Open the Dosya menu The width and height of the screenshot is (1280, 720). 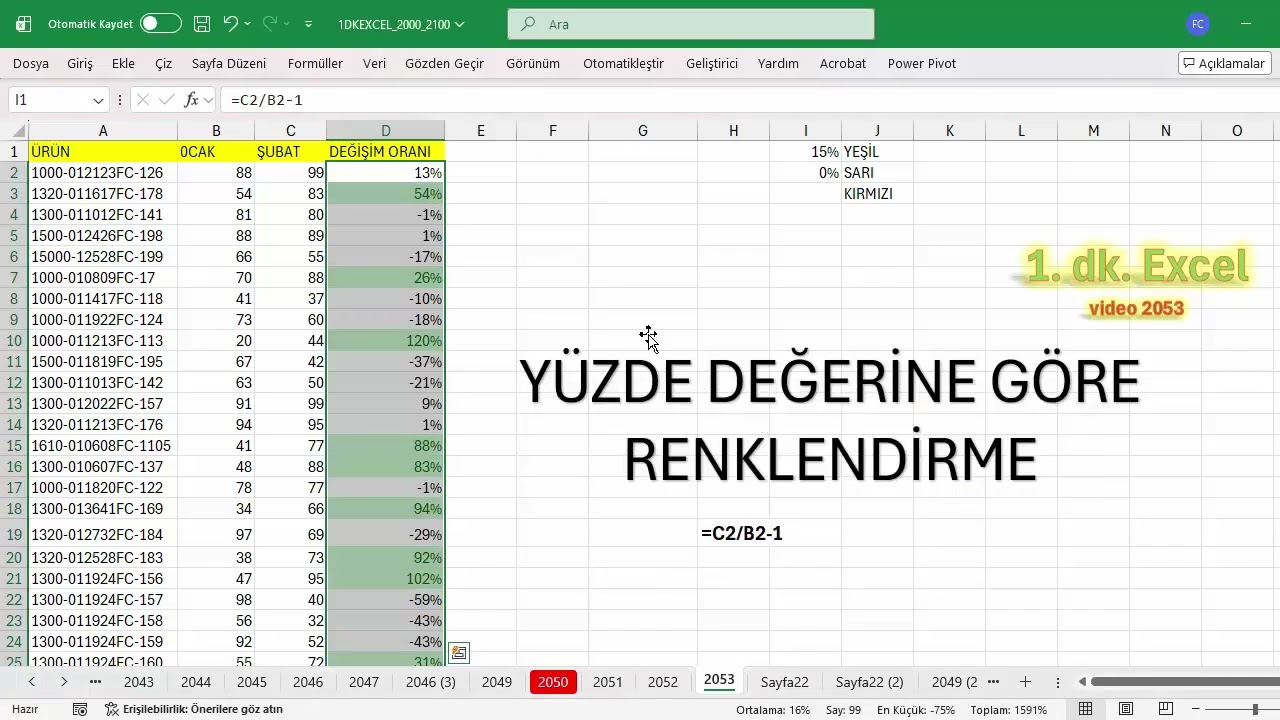click(31, 63)
